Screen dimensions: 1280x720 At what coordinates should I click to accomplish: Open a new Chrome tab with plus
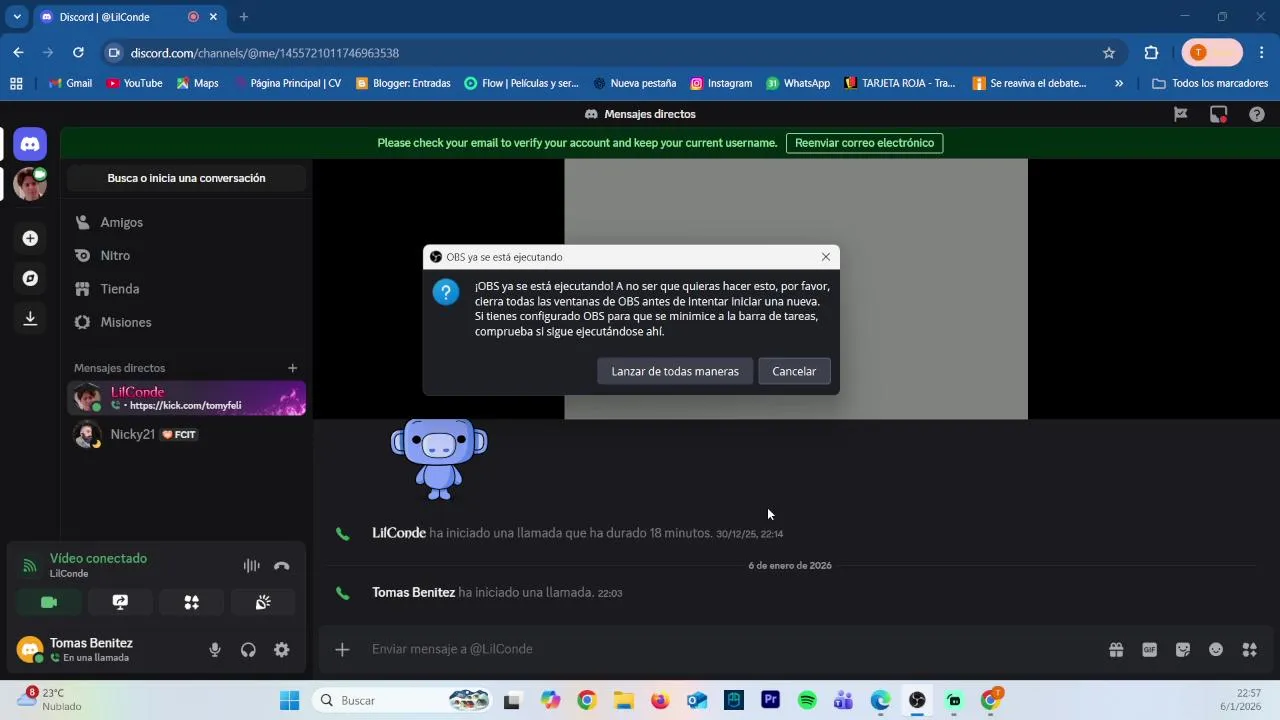click(x=243, y=17)
